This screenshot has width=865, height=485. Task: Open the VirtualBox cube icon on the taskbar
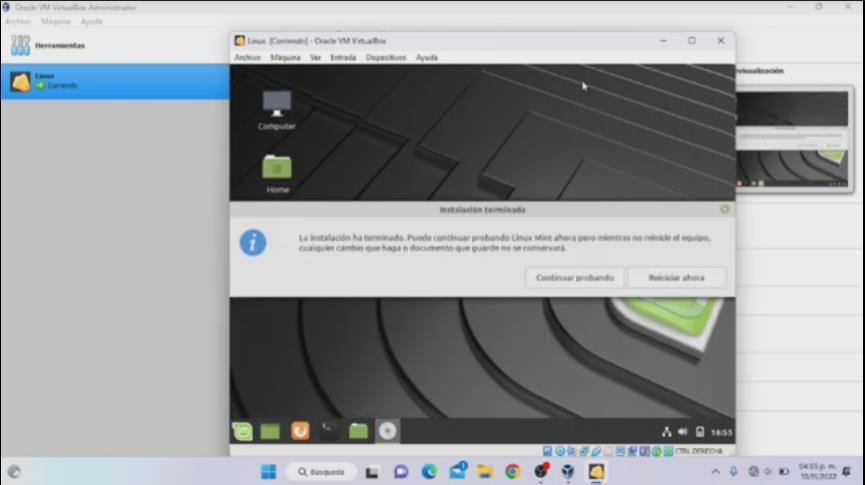pyautogui.click(x=568, y=472)
